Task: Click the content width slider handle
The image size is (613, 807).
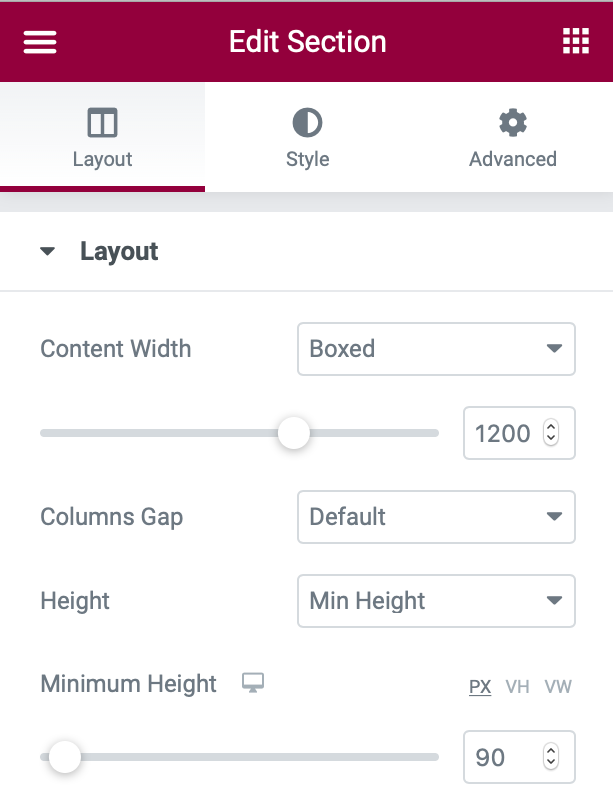Action: [294, 433]
